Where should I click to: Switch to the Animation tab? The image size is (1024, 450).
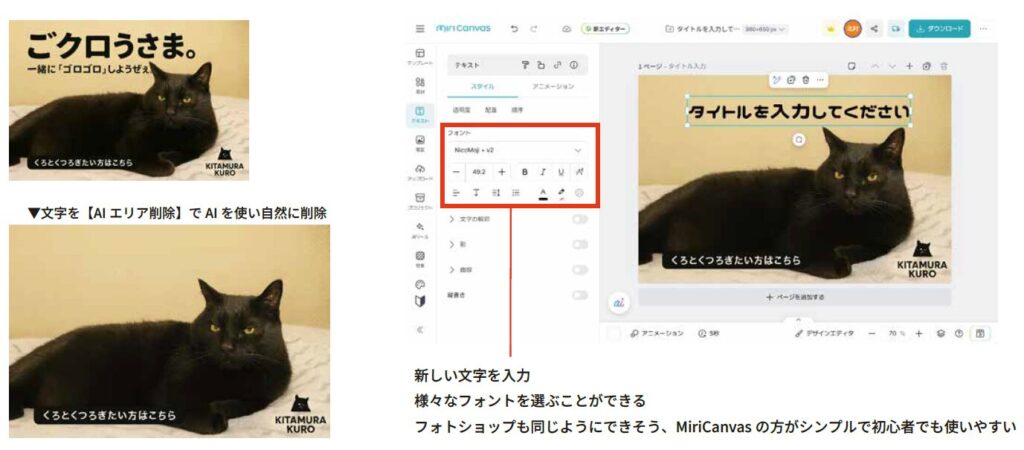(553, 86)
